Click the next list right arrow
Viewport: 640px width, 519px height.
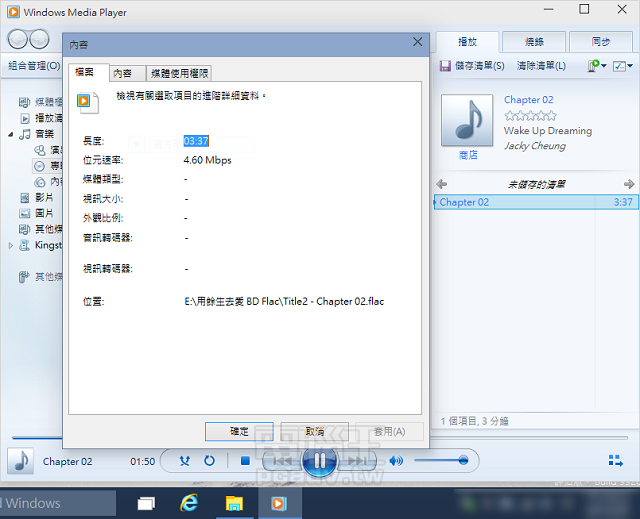(629, 184)
